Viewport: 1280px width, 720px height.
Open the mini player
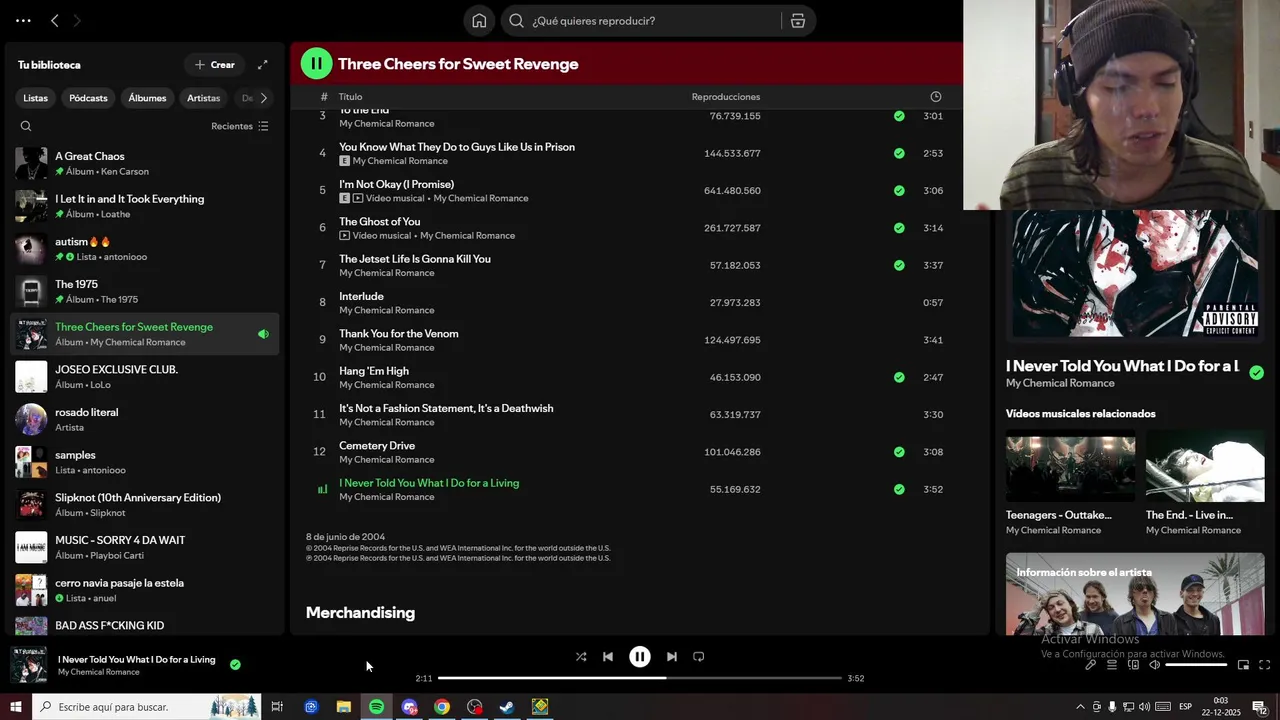1243,665
